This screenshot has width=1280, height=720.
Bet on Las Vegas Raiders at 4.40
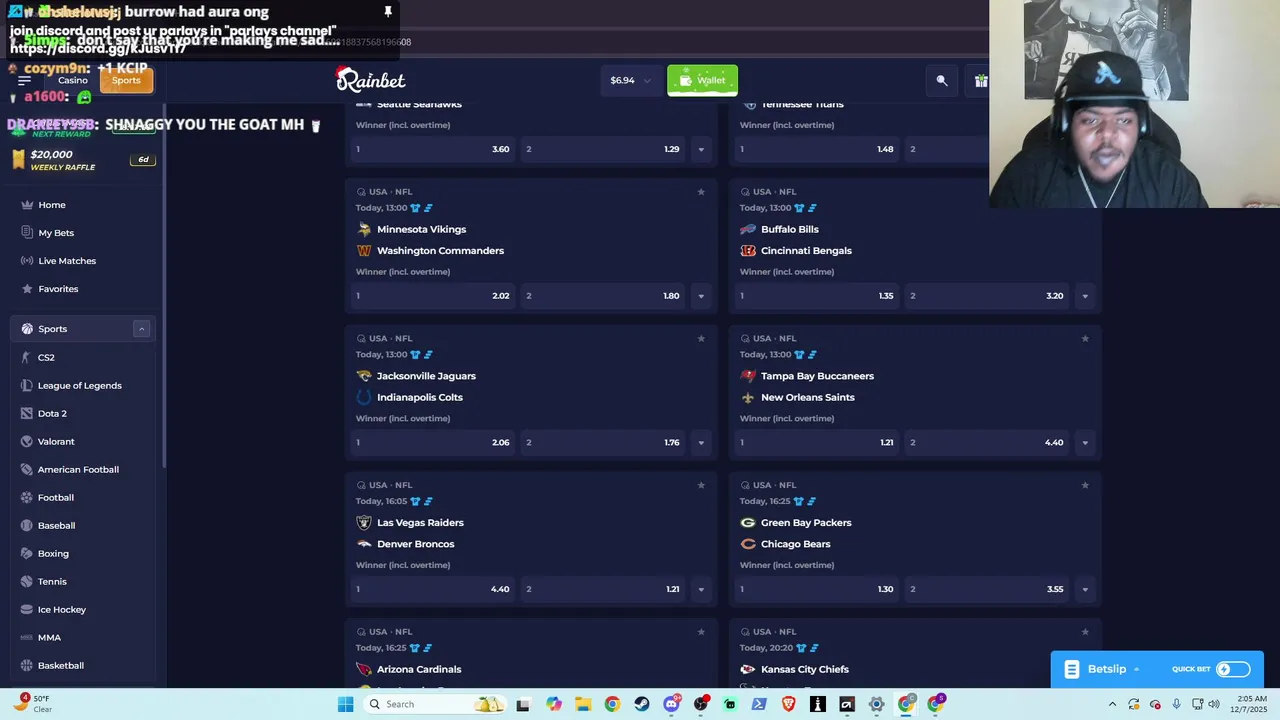(432, 589)
